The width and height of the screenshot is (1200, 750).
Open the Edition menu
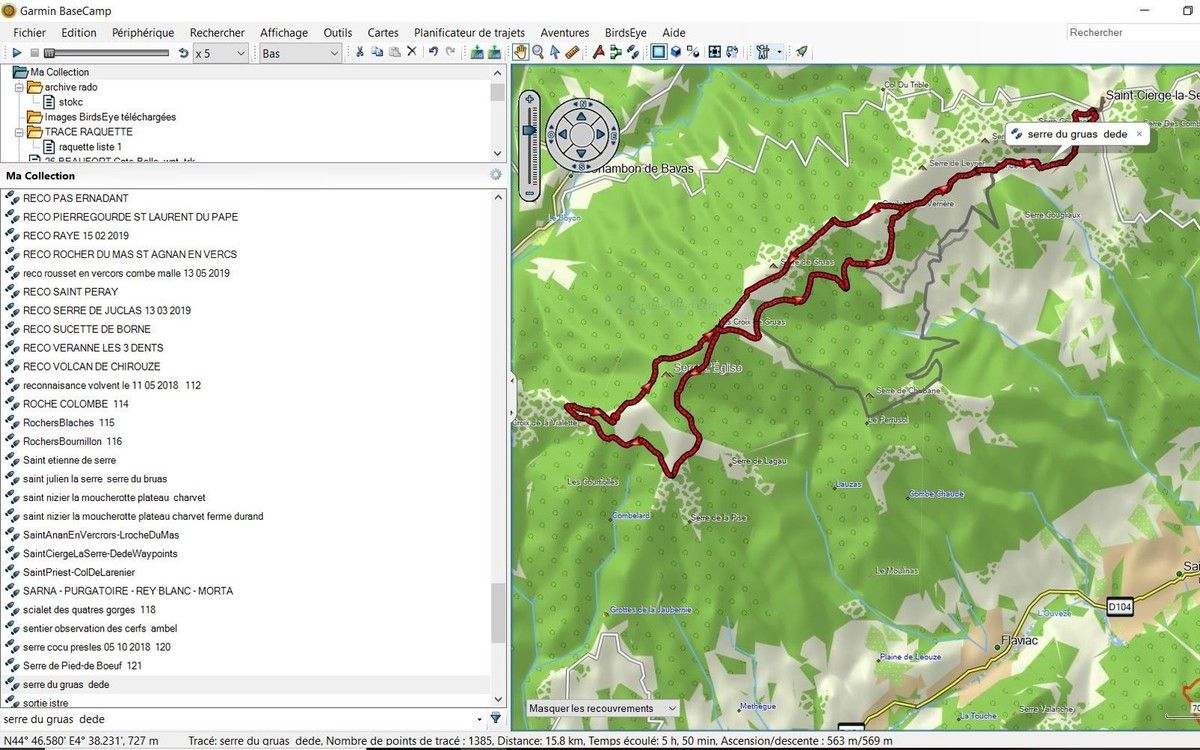79,33
